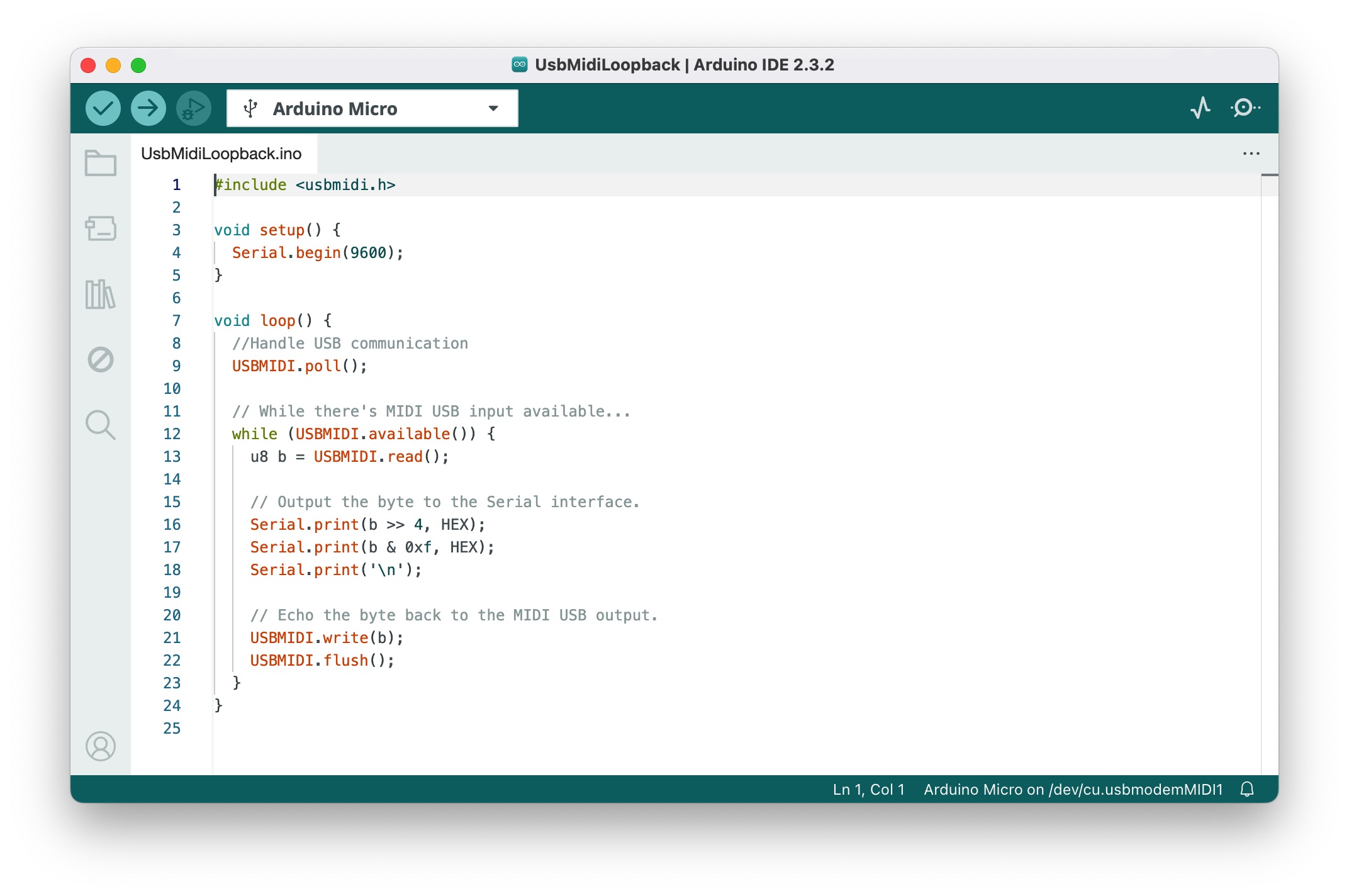The image size is (1349, 896).
Task: Open the Sketchbook folder panel
Action: point(101,164)
